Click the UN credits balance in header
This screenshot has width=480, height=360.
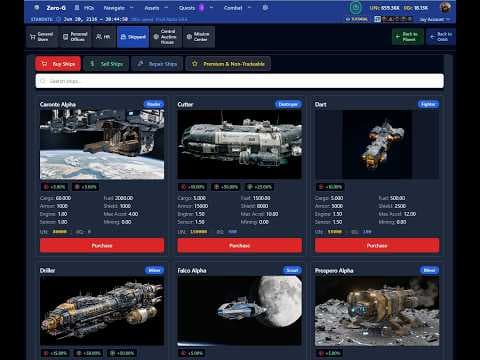click(x=384, y=8)
